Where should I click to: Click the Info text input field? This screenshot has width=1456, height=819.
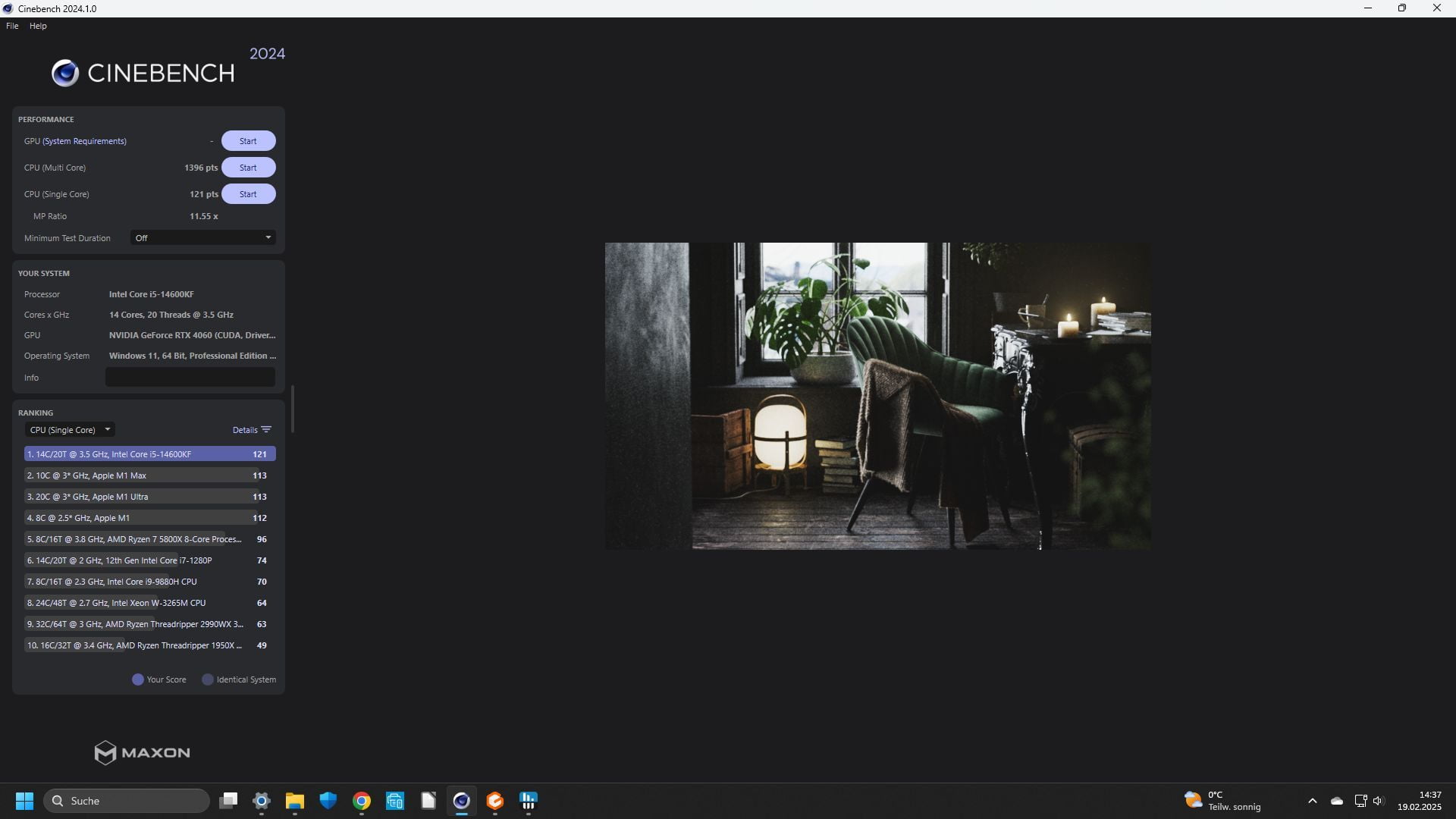[x=190, y=378]
